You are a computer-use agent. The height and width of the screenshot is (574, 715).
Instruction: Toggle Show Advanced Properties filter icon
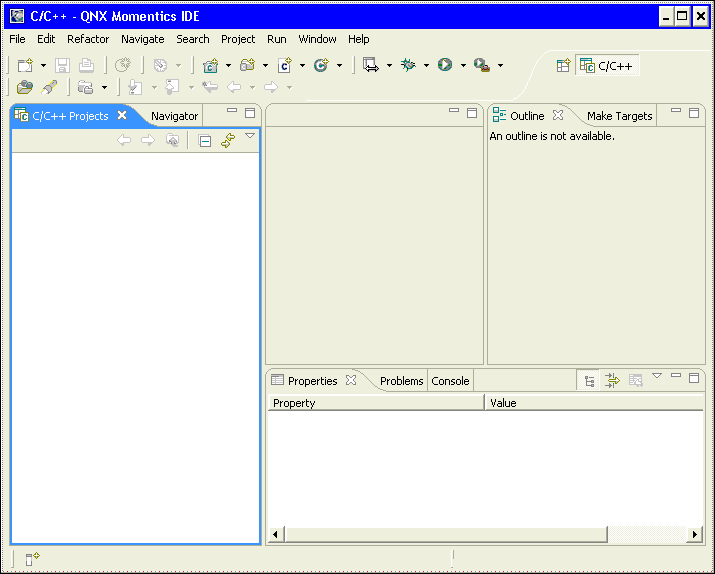pos(612,381)
